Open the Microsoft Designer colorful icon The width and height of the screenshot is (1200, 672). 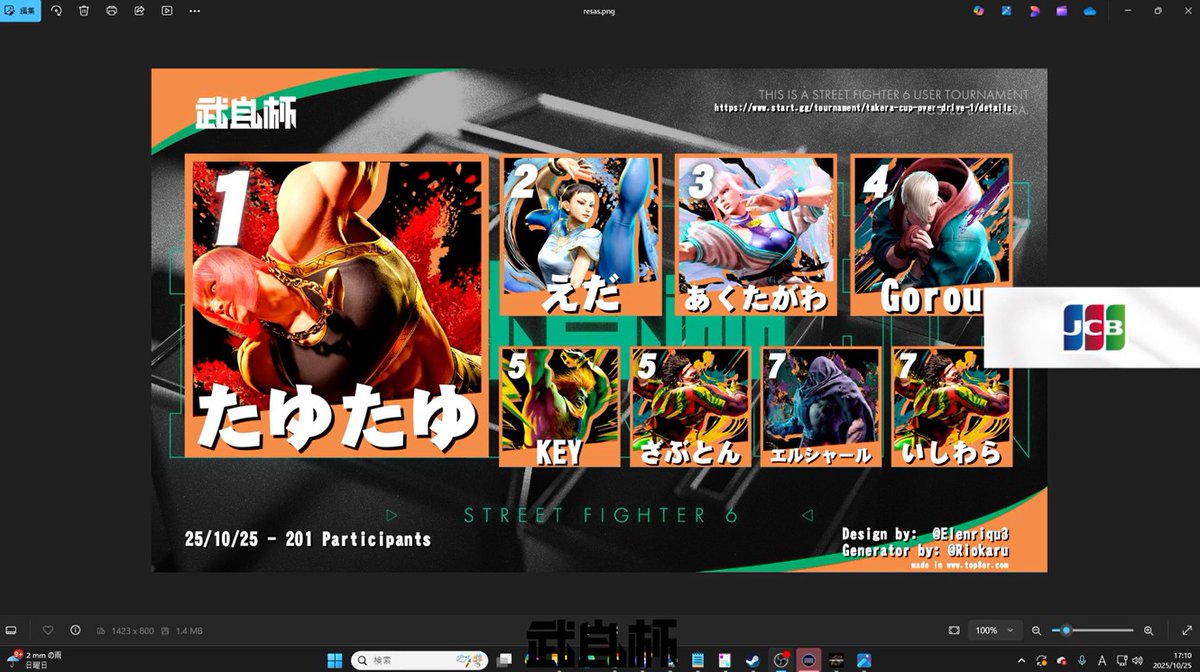coord(979,11)
